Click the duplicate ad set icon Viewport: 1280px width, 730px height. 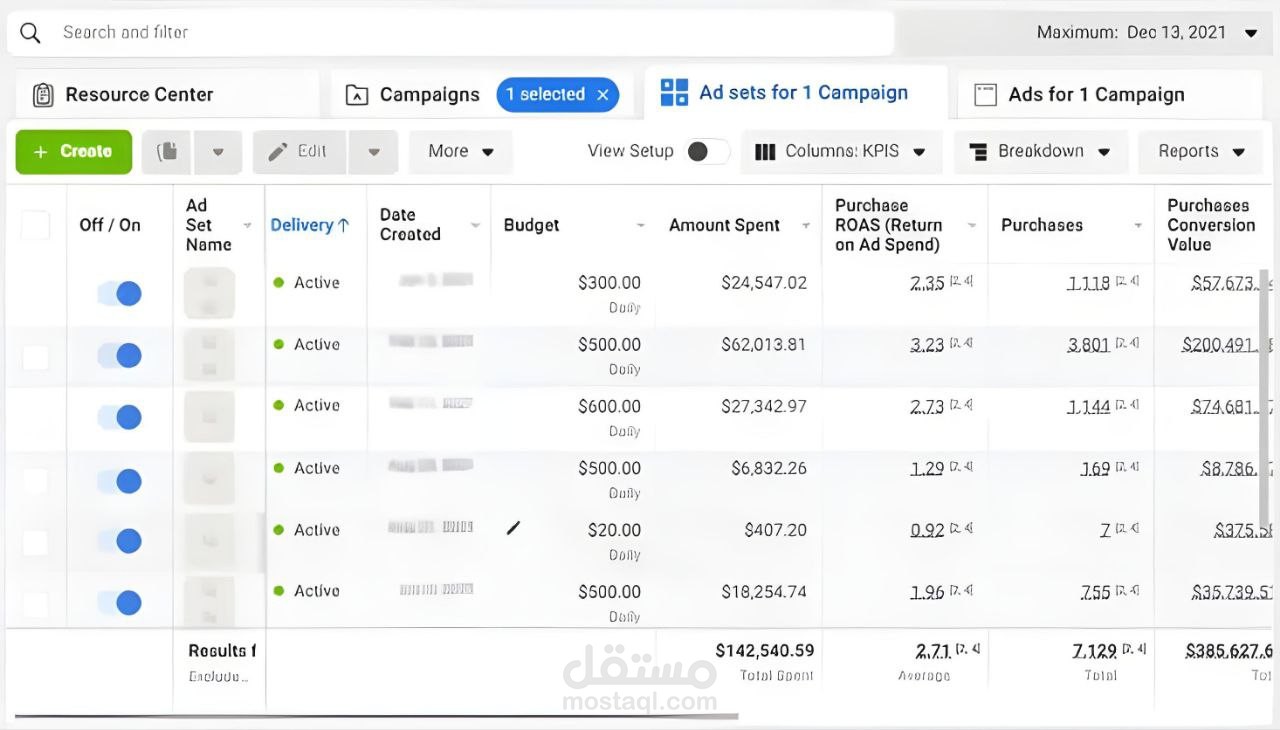pos(168,152)
